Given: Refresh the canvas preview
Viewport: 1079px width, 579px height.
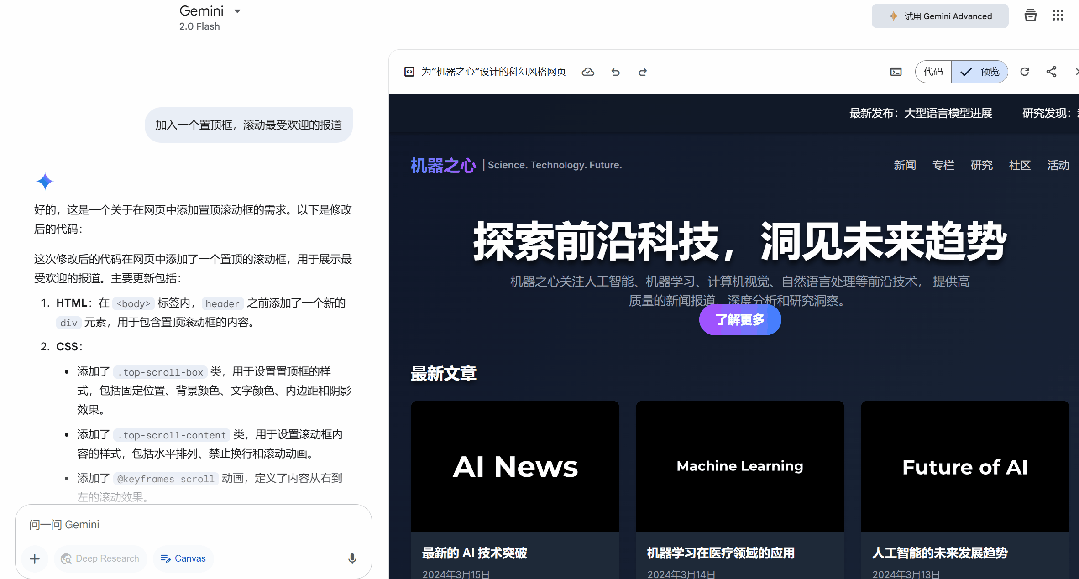Looking at the screenshot, I should 1024,72.
